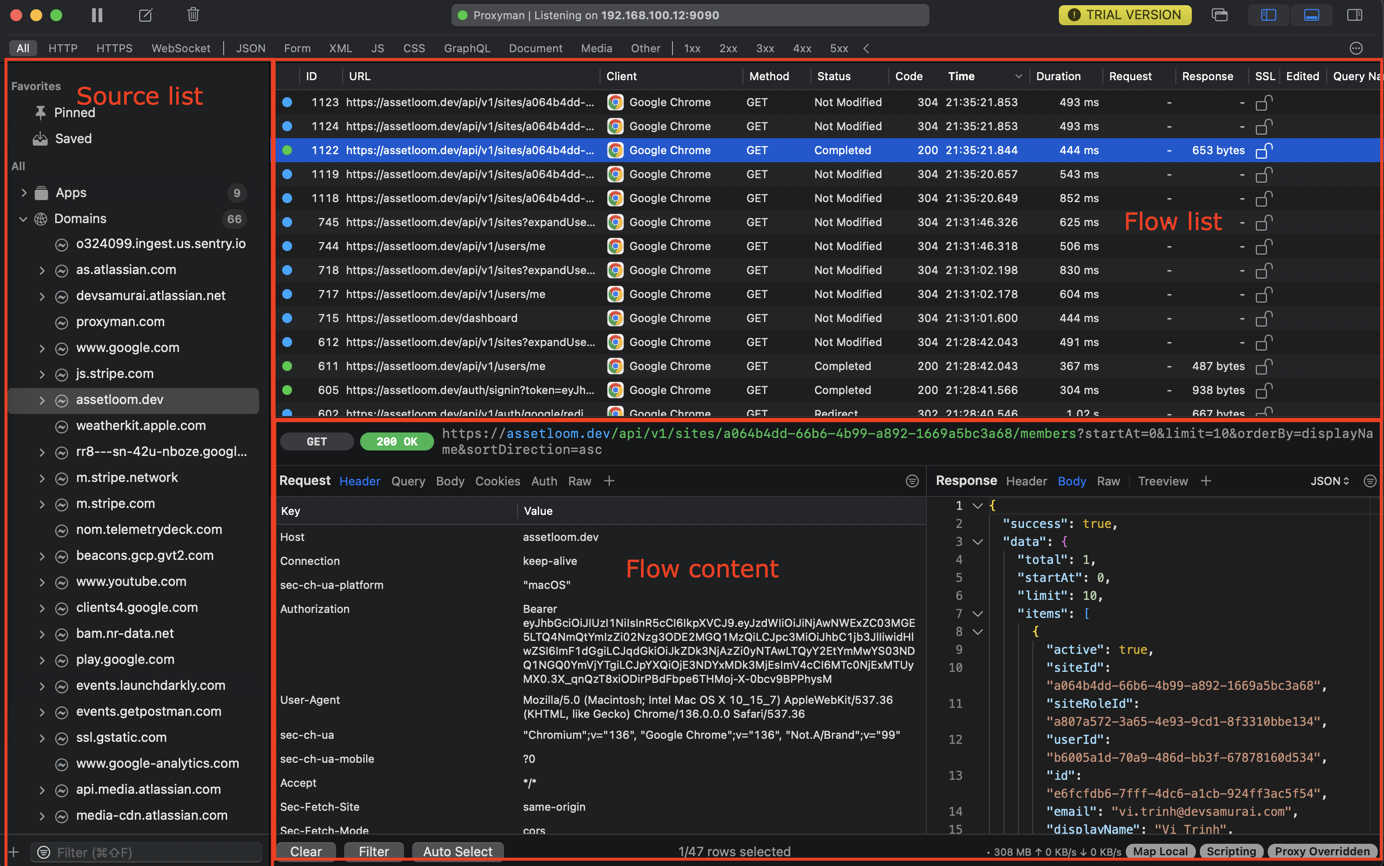Image resolution: width=1384 pixels, height=866 pixels.
Task: Click the Proxy Overridden status button
Action: (1322, 852)
